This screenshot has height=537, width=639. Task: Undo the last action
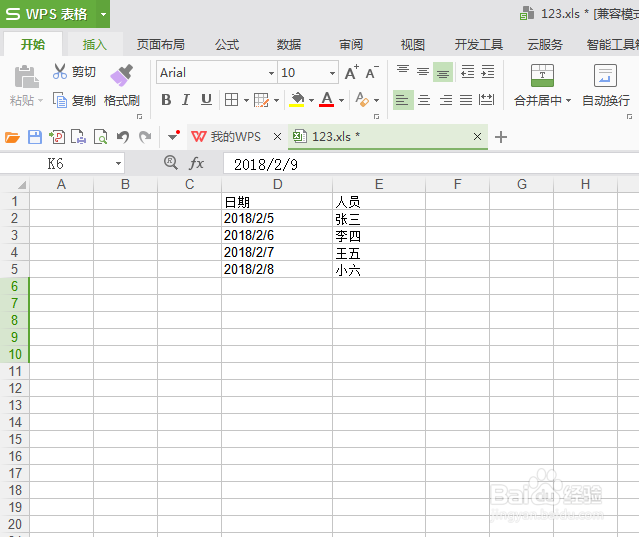click(123, 137)
